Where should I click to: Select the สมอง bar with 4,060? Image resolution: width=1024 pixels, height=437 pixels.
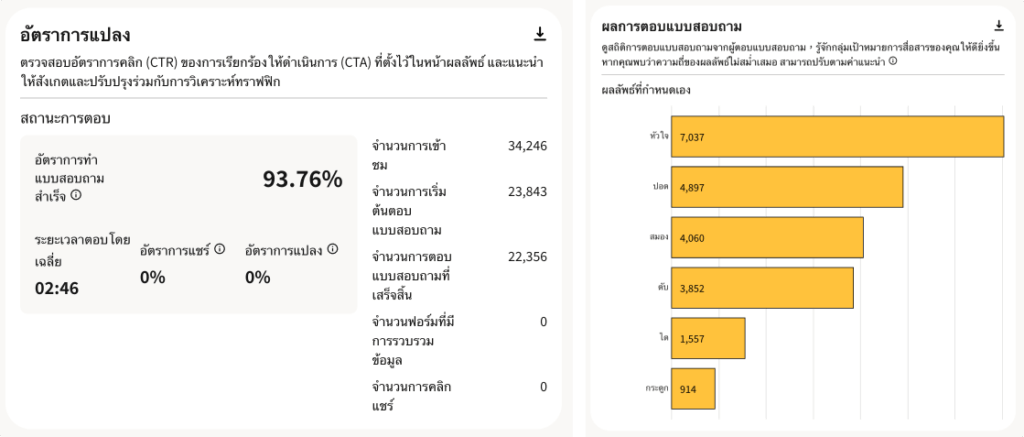(767, 238)
